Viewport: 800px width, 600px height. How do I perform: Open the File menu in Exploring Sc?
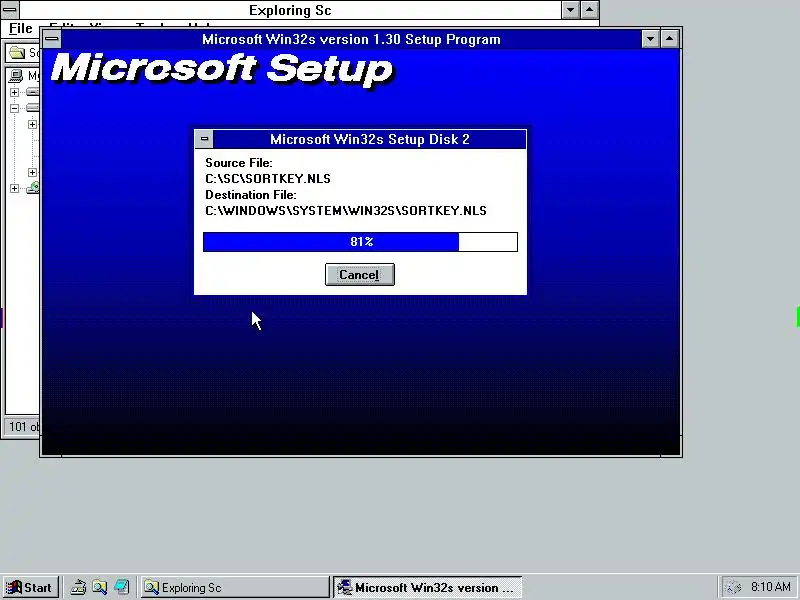pyautogui.click(x=21, y=29)
